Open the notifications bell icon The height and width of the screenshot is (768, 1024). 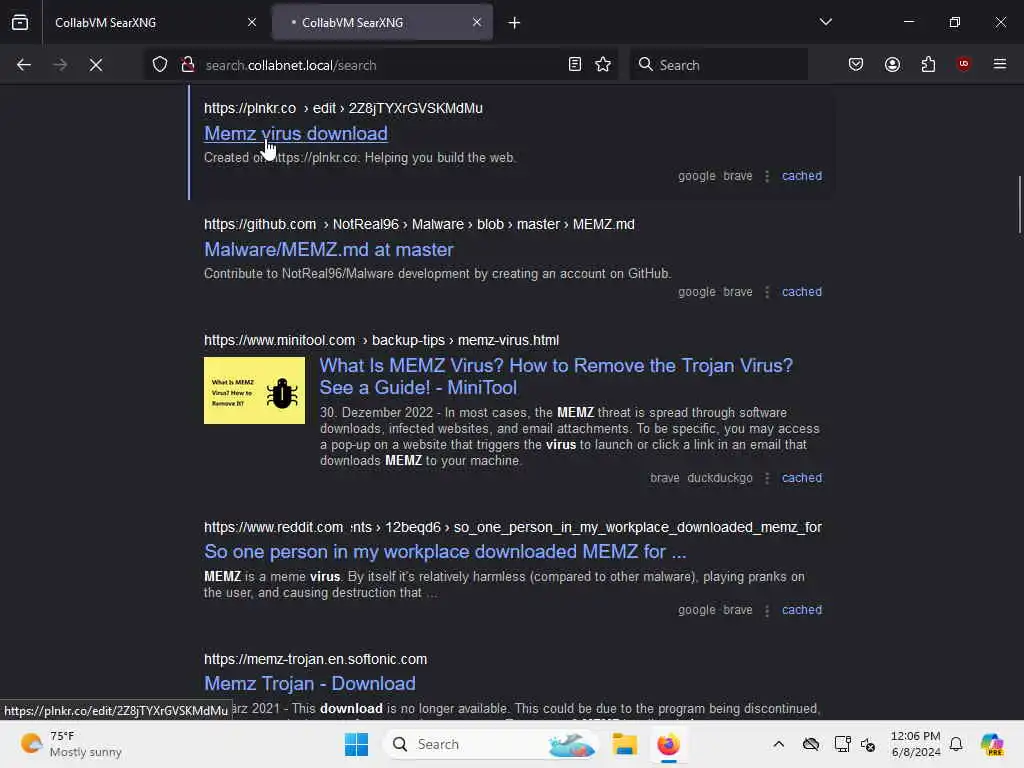coord(956,744)
